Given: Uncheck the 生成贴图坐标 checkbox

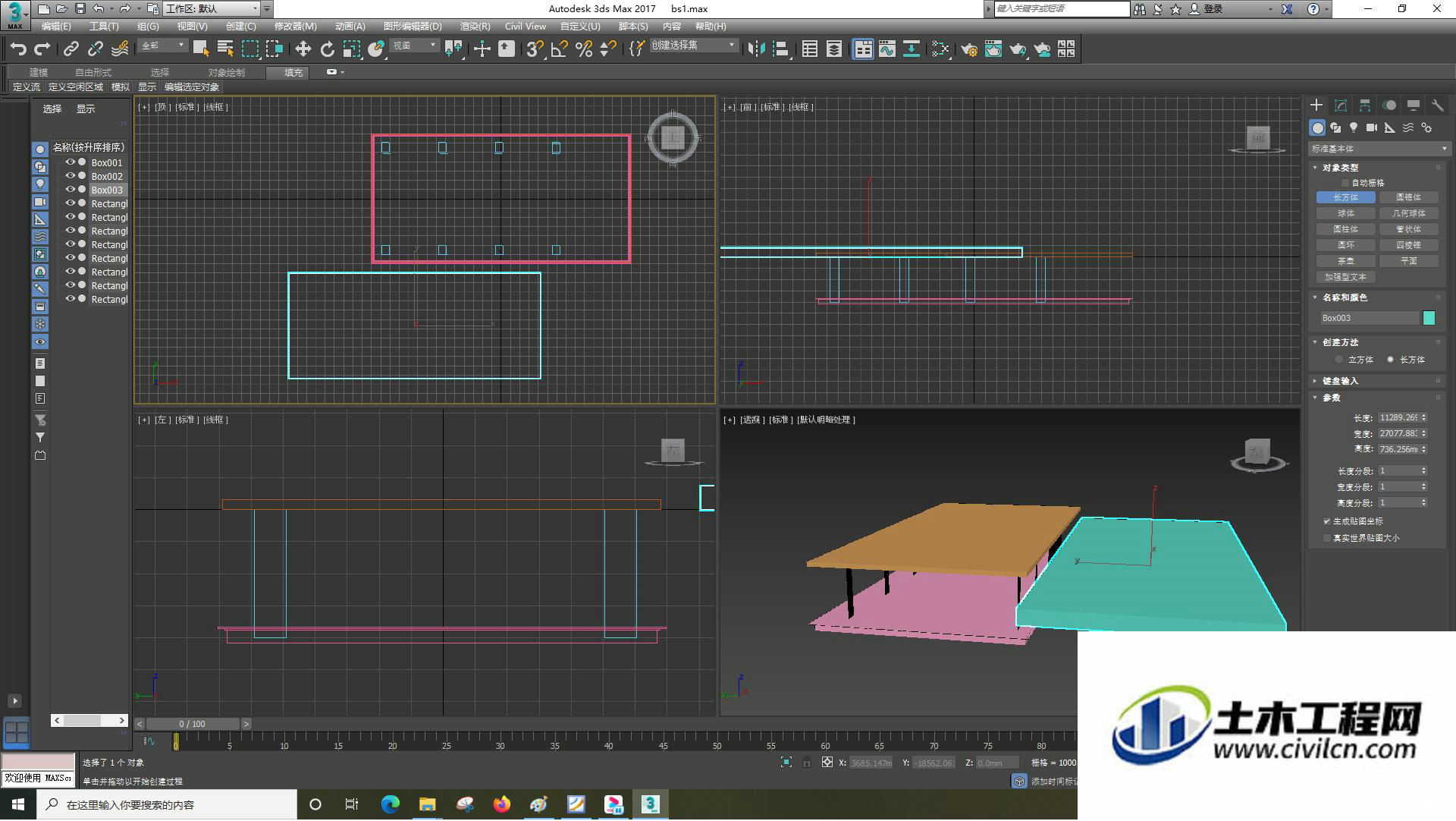Looking at the screenshot, I should click(1327, 521).
